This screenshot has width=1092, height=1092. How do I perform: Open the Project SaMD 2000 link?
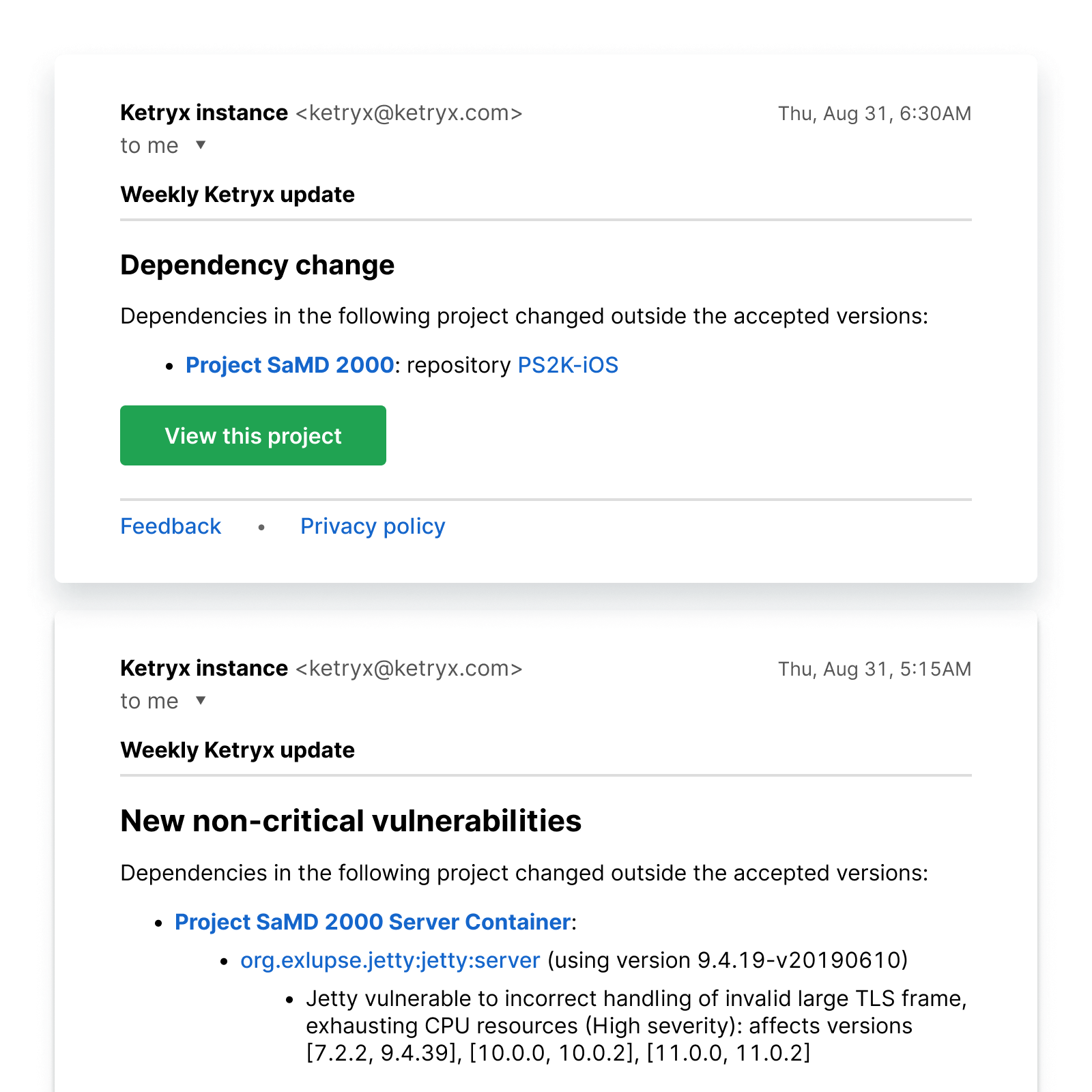(289, 365)
